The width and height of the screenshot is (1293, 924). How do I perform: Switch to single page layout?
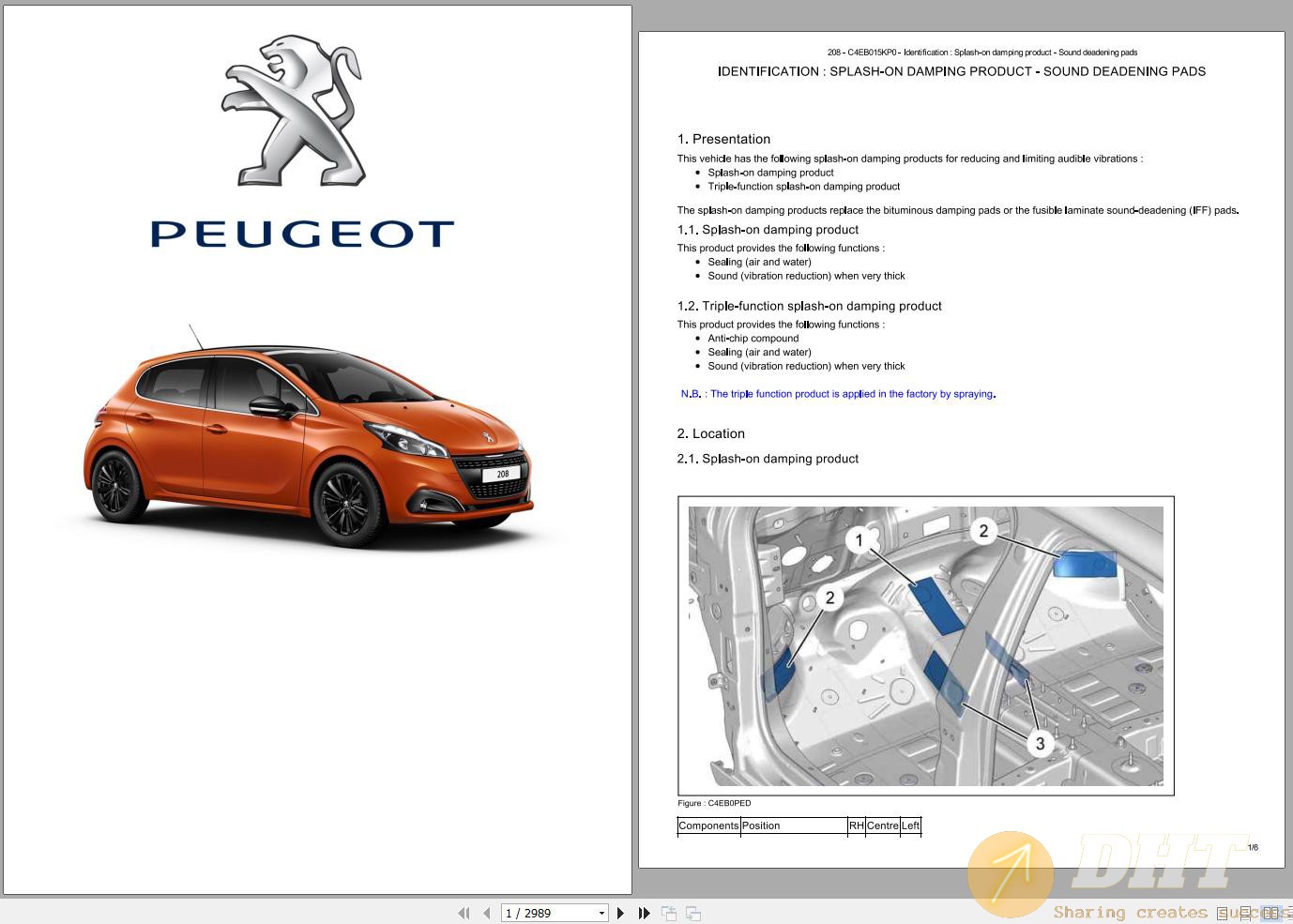click(1222, 914)
